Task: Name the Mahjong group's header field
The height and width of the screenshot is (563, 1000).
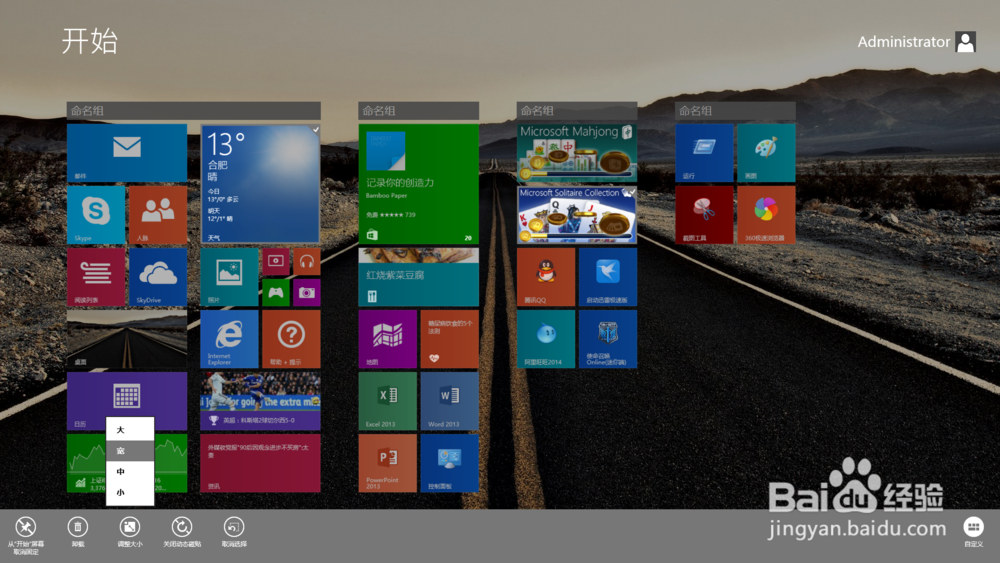Action: 577,110
